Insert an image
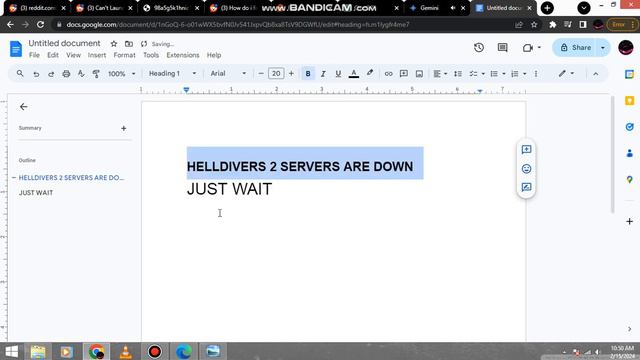The image size is (640, 360). 419,74
